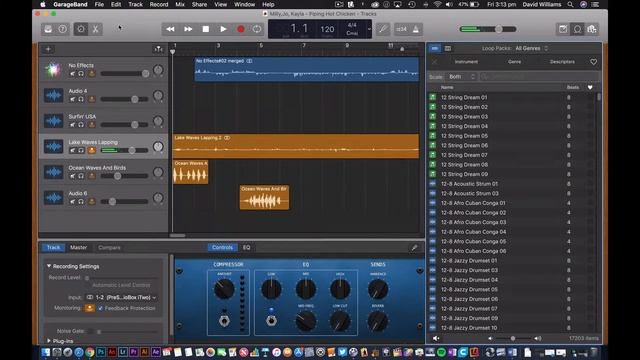
Task: Open the Loop Packs All Genres dropdown
Action: 531,48
